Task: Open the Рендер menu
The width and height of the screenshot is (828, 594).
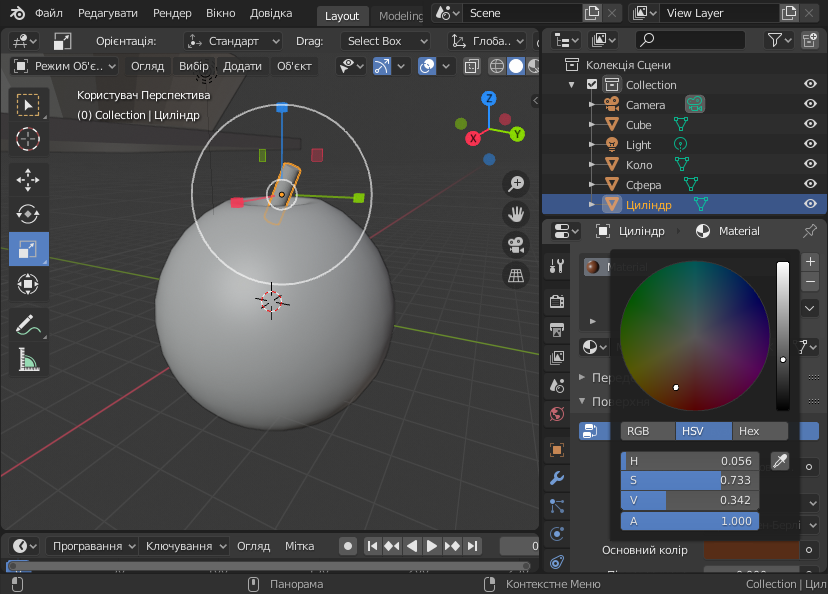Action: 173,15
